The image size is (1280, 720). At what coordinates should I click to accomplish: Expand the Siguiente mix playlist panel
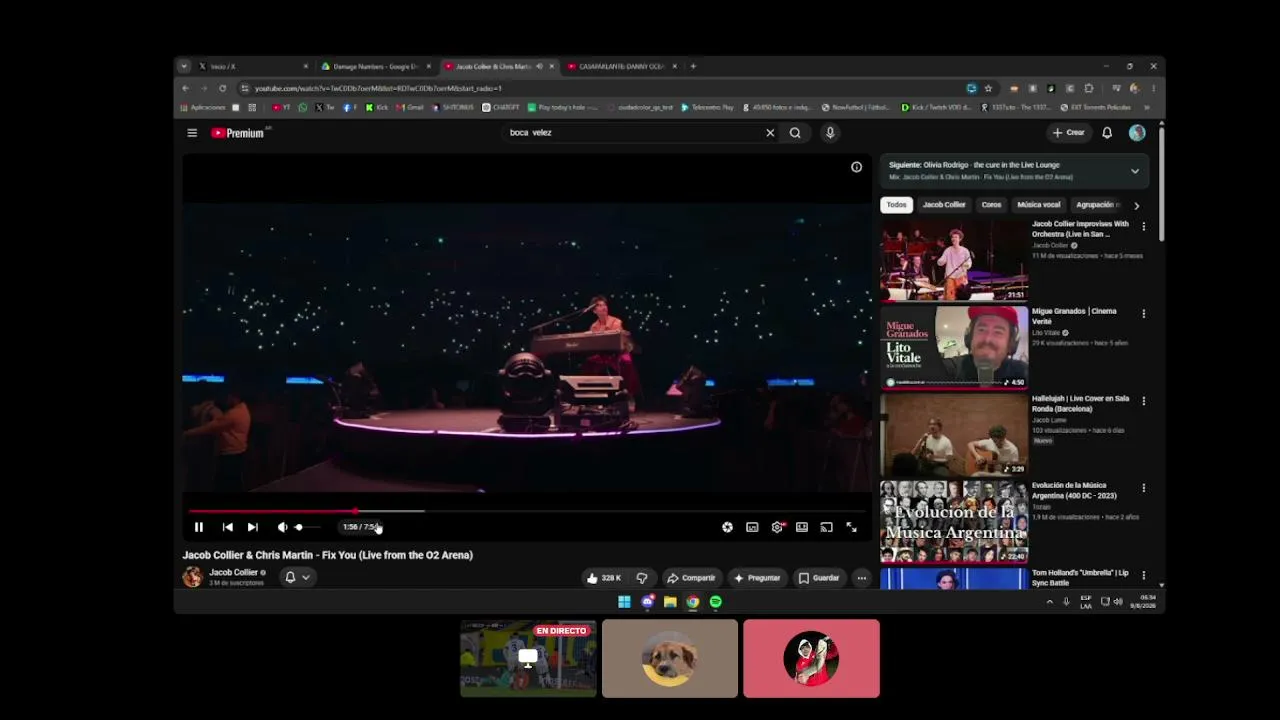click(x=1135, y=171)
